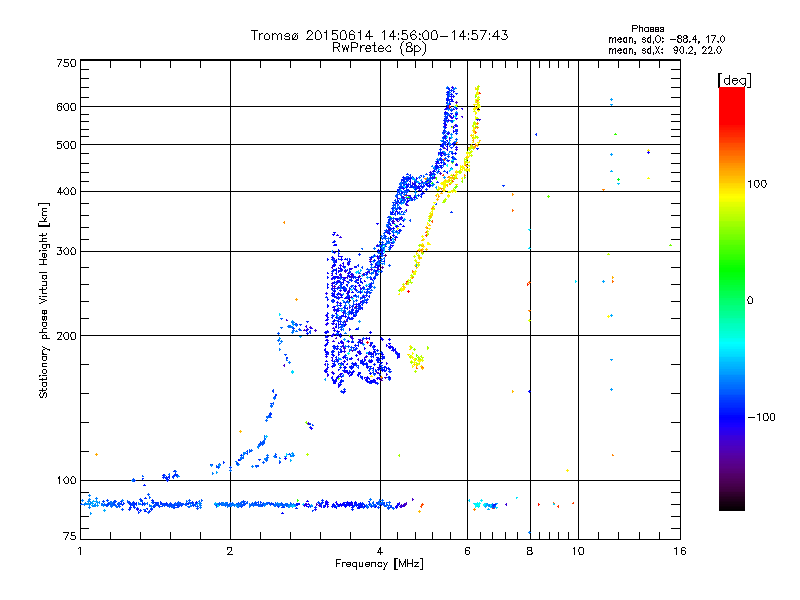The height and width of the screenshot is (600, 800).
Task: Click x-axis tick label "16"
Action: coord(680,551)
